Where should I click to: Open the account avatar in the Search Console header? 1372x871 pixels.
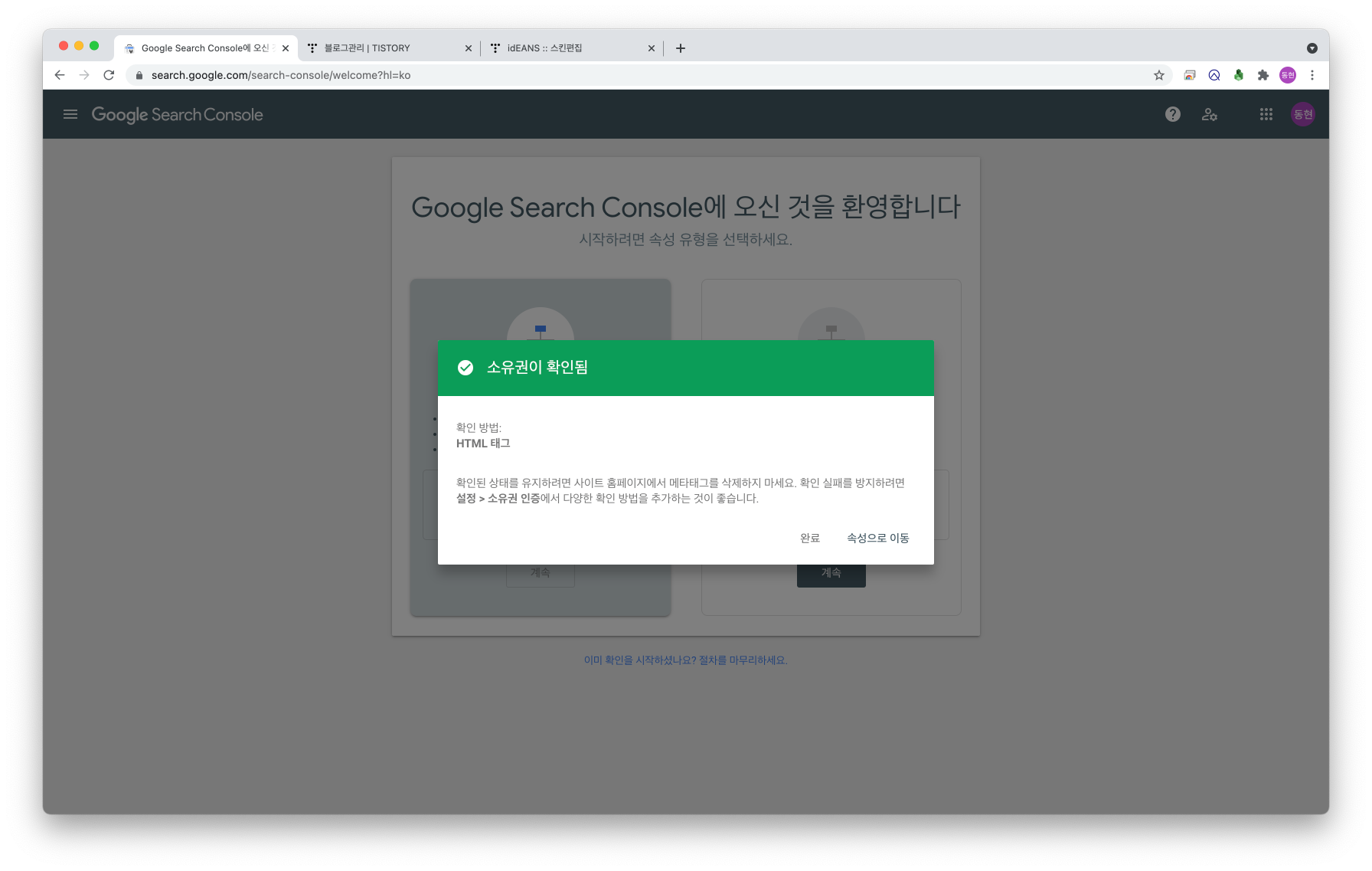coord(1302,114)
